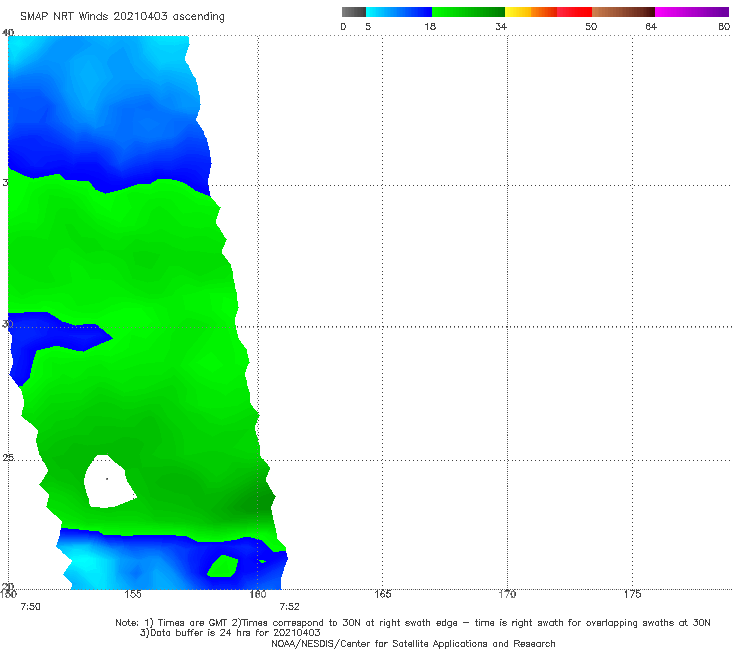740x650 pixels.
Task: Click the small green wind patch near 21N 159E
Action: point(223,566)
